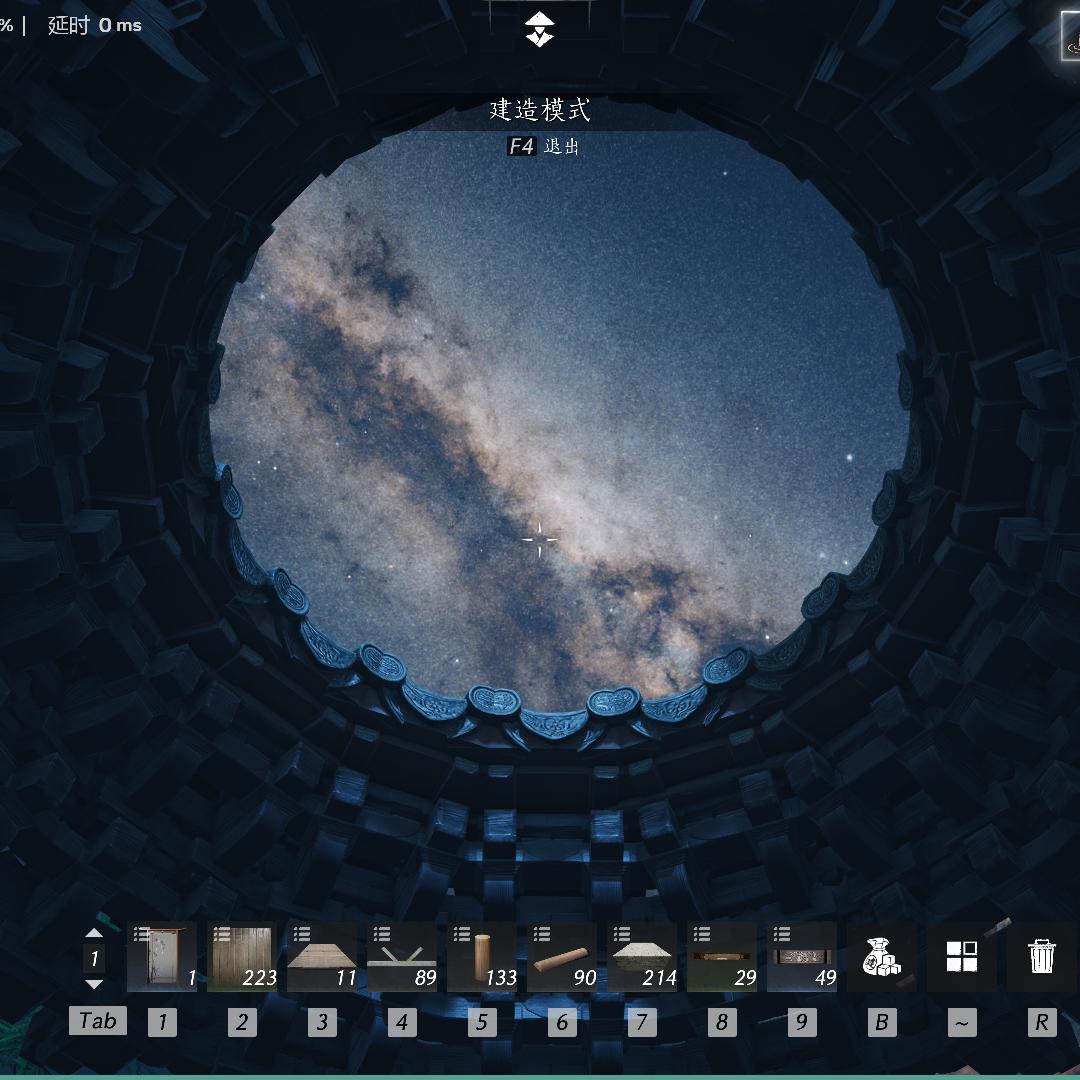Open list options icon on slot 2

tap(222, 934)
